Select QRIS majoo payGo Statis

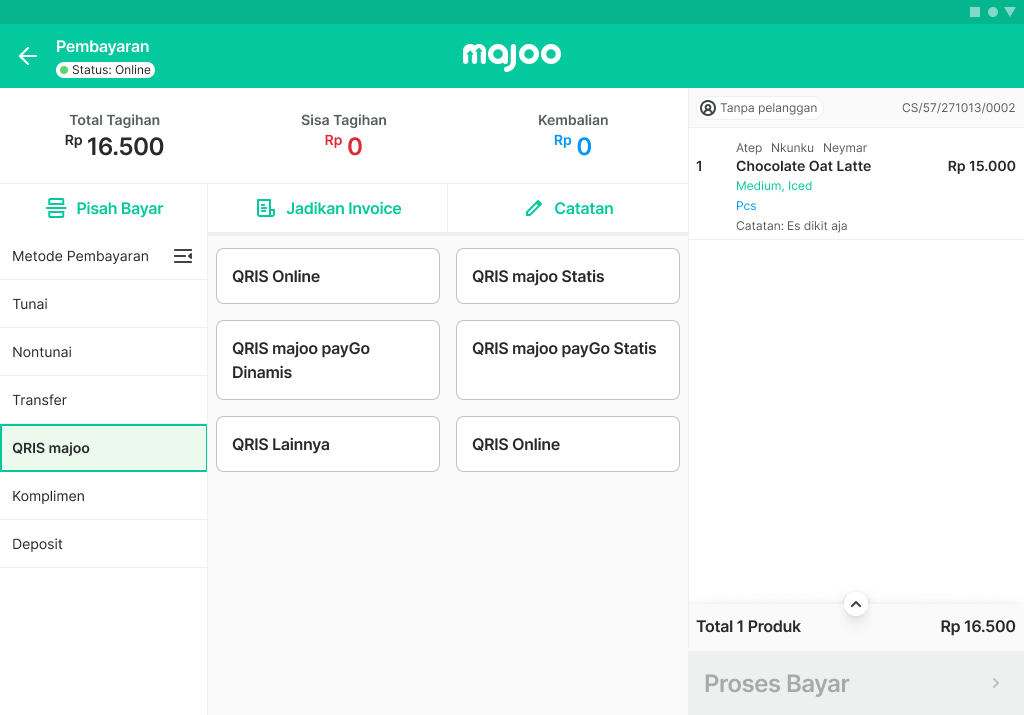click(x=568, y=360)
